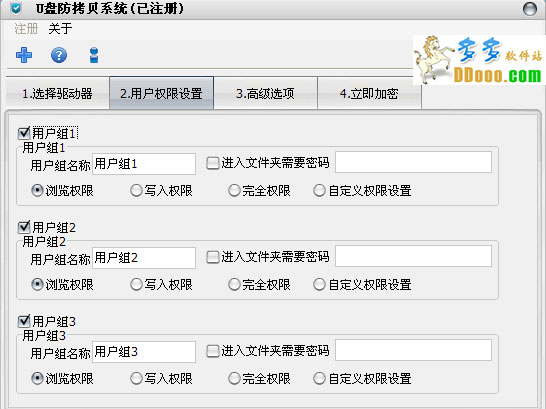Switch to 4.立即加密 tab
This screenshot has height=409, width=546.
pyautogui.click(x=369, y=93)
